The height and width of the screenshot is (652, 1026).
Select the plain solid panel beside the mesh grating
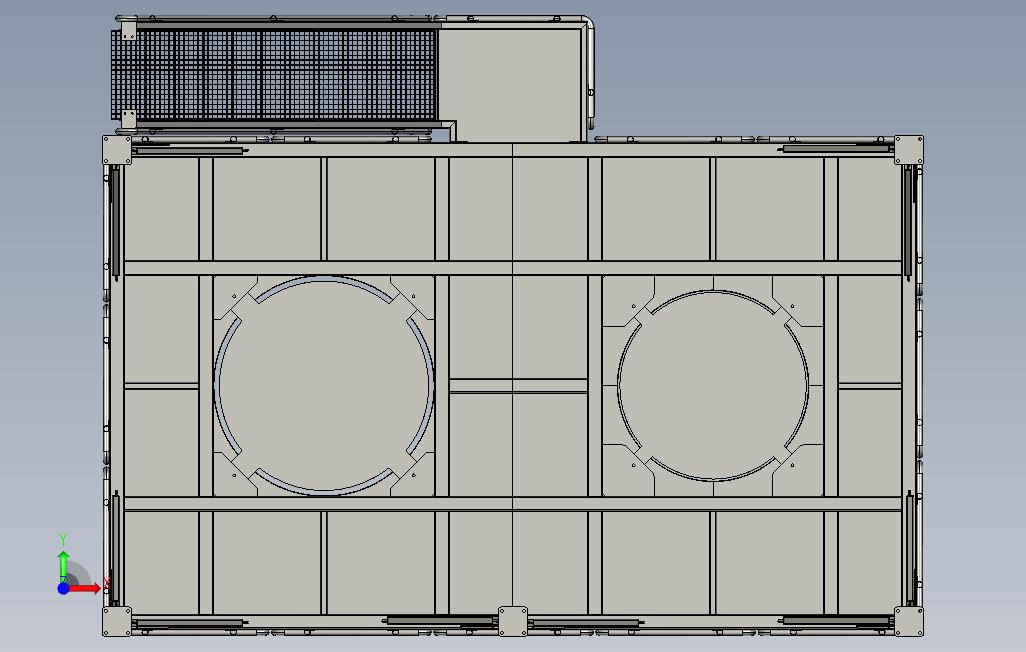(511, 84)
